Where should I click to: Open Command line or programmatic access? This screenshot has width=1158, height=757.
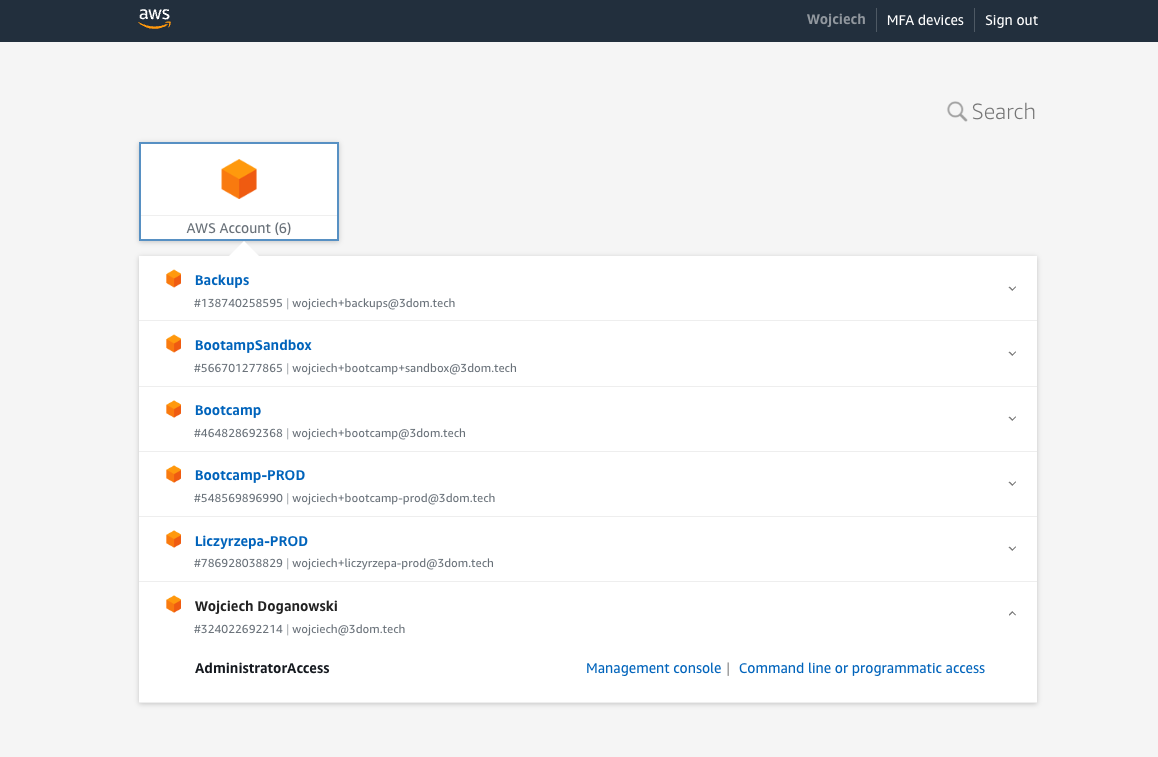pyautogui.click(x=861, y=668)
